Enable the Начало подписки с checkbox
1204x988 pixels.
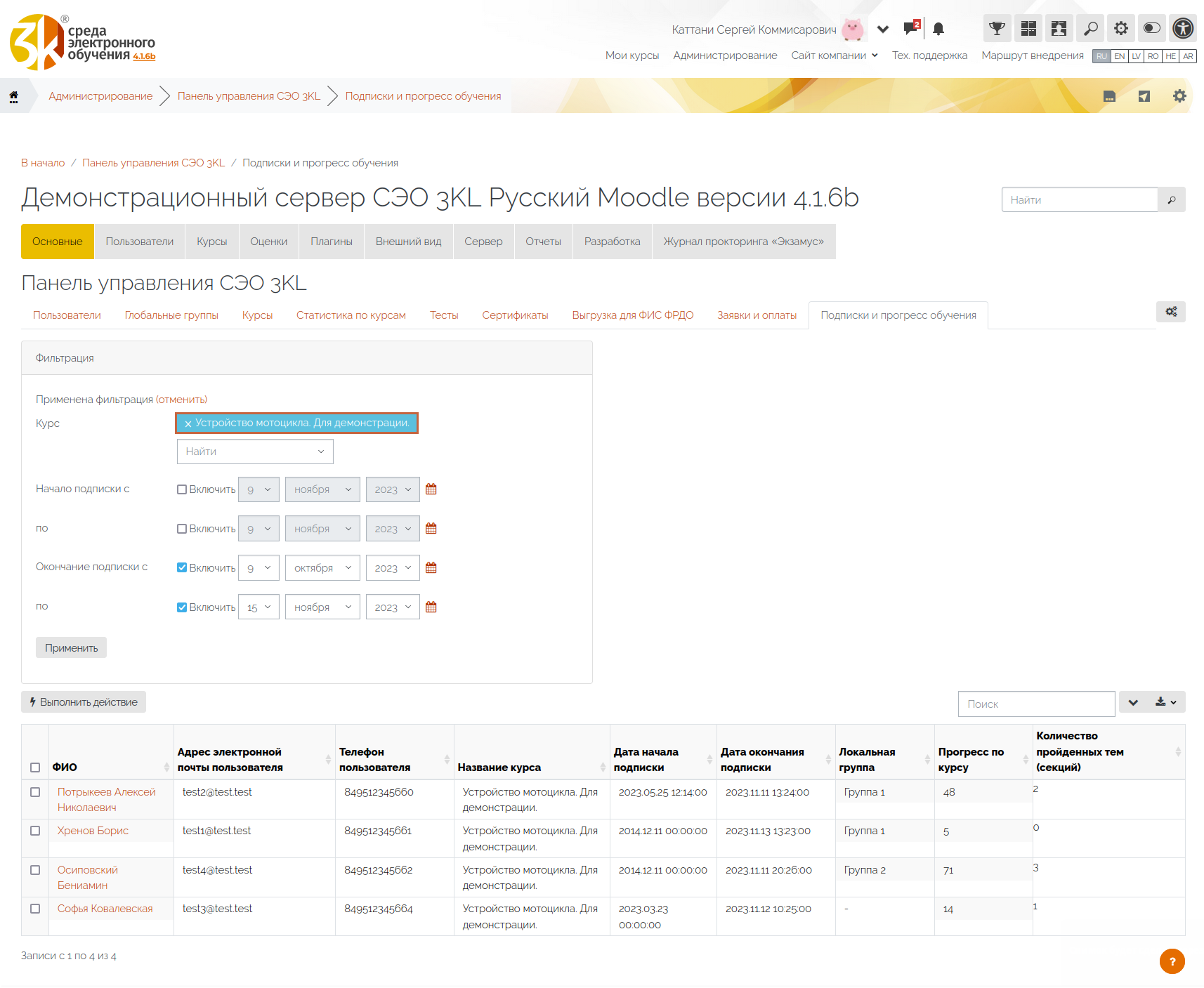(182, 489)
